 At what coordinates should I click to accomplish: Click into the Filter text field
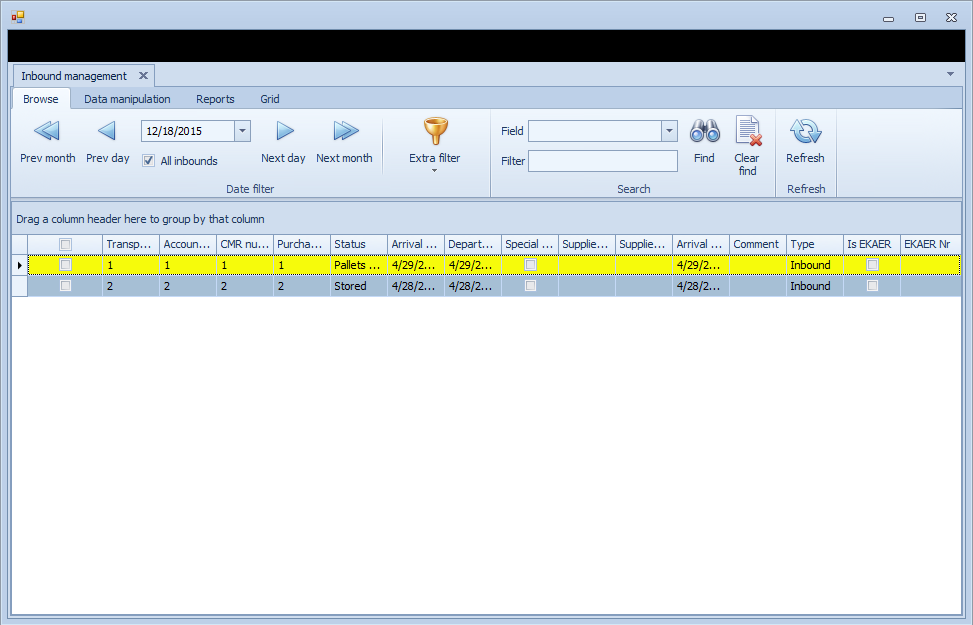(603, 161)
